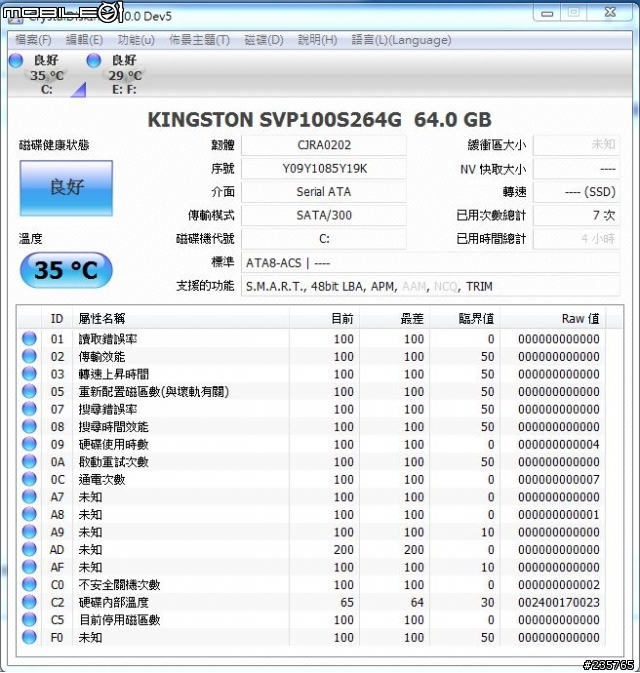Click the 良好 health status button
Viewport: 640px width, 673px height.
click(x=66, y=188)
